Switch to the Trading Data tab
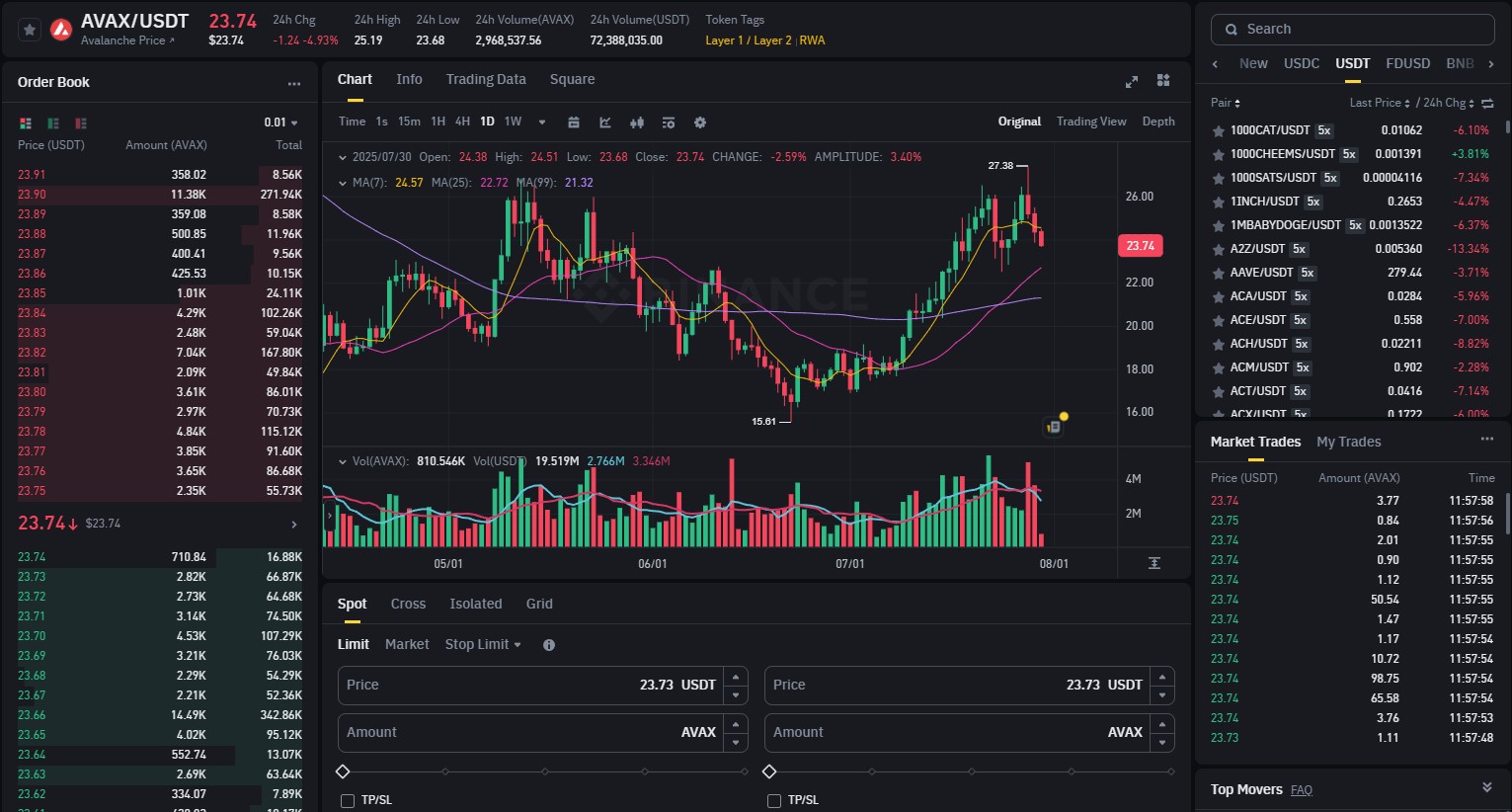Screen dimensions: 1512x812 (486, 79)
